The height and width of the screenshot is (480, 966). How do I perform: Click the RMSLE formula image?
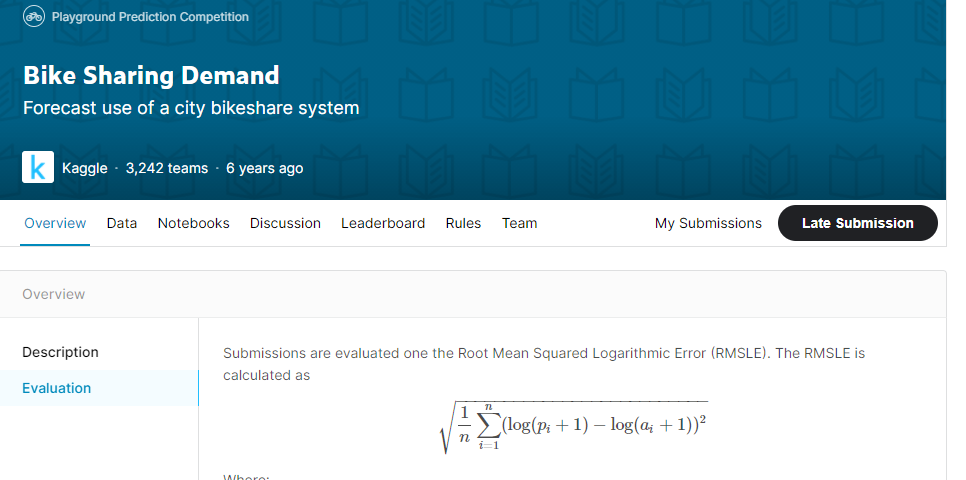click(574, 426)
